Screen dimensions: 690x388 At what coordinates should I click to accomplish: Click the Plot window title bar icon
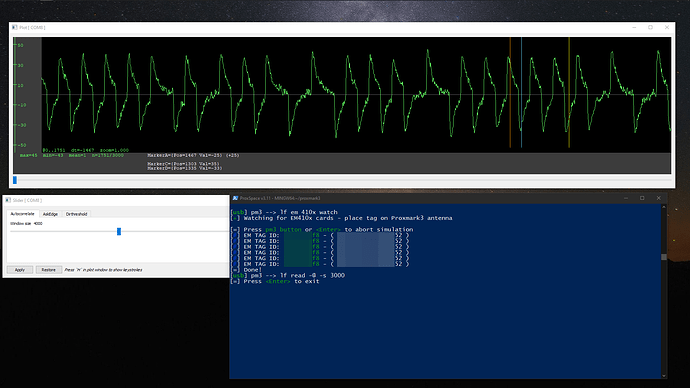15,27
